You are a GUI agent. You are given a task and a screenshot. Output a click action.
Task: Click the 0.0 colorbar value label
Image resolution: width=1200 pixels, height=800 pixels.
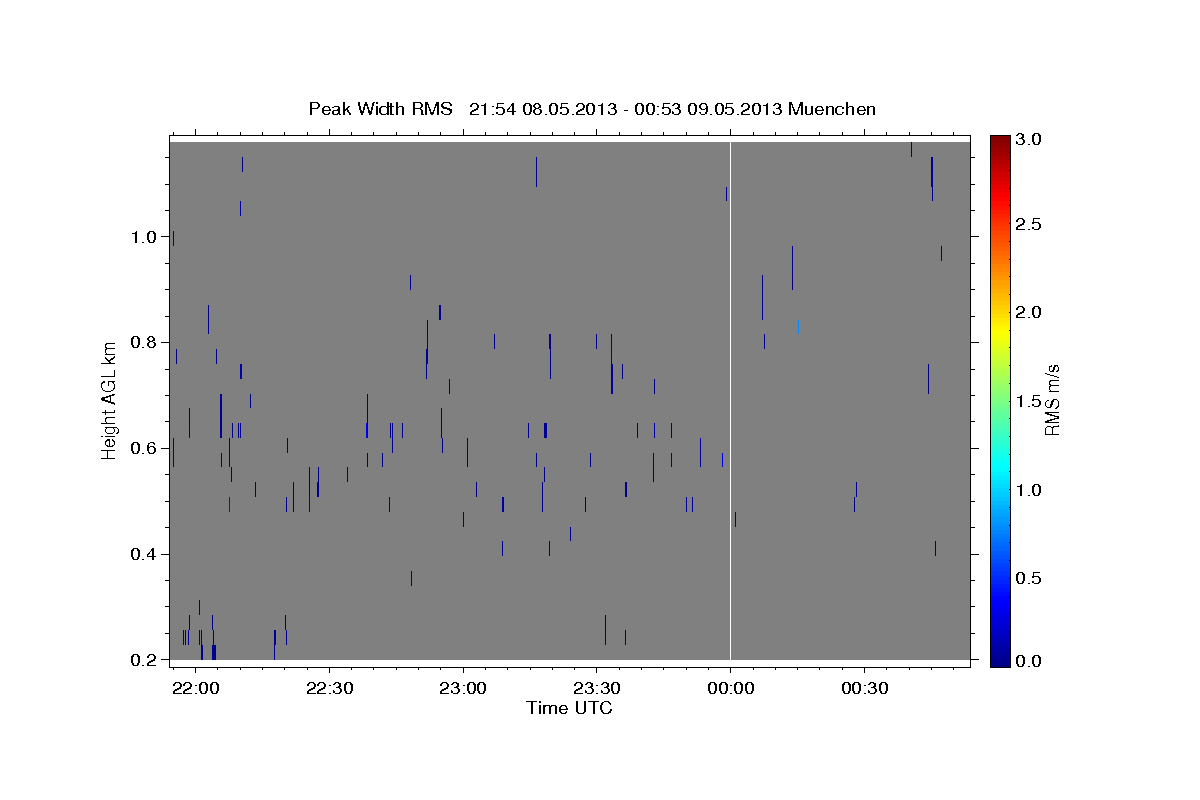click(x=1029, y=661)
